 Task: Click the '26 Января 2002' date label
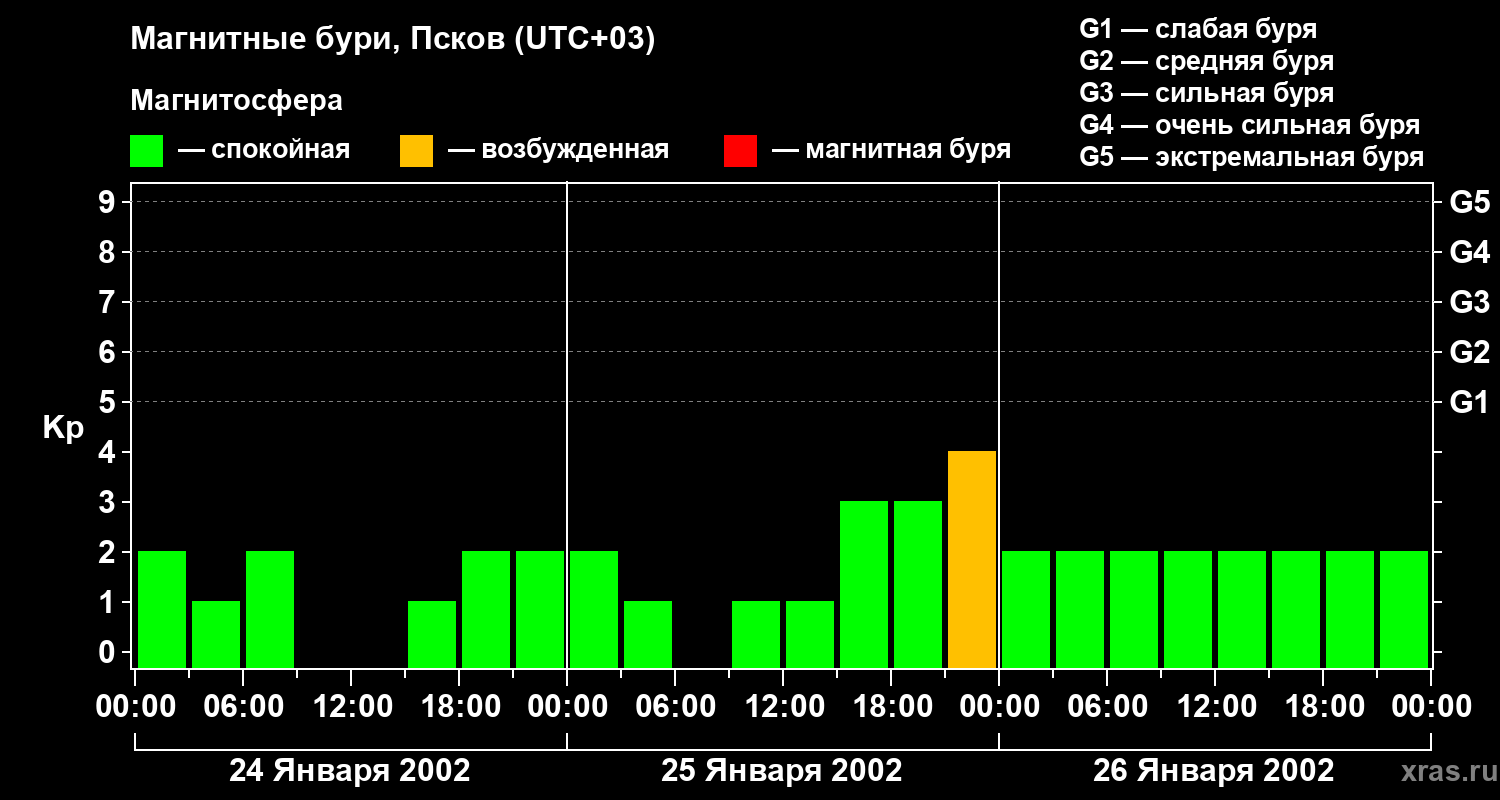(x=1214, y=771)
